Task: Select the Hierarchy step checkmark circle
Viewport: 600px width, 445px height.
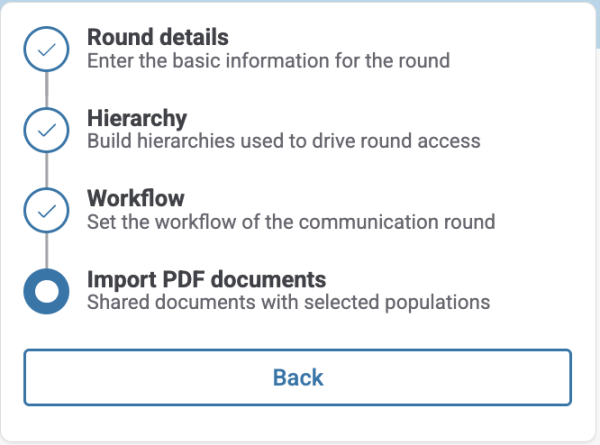Action: pos(46,130)
